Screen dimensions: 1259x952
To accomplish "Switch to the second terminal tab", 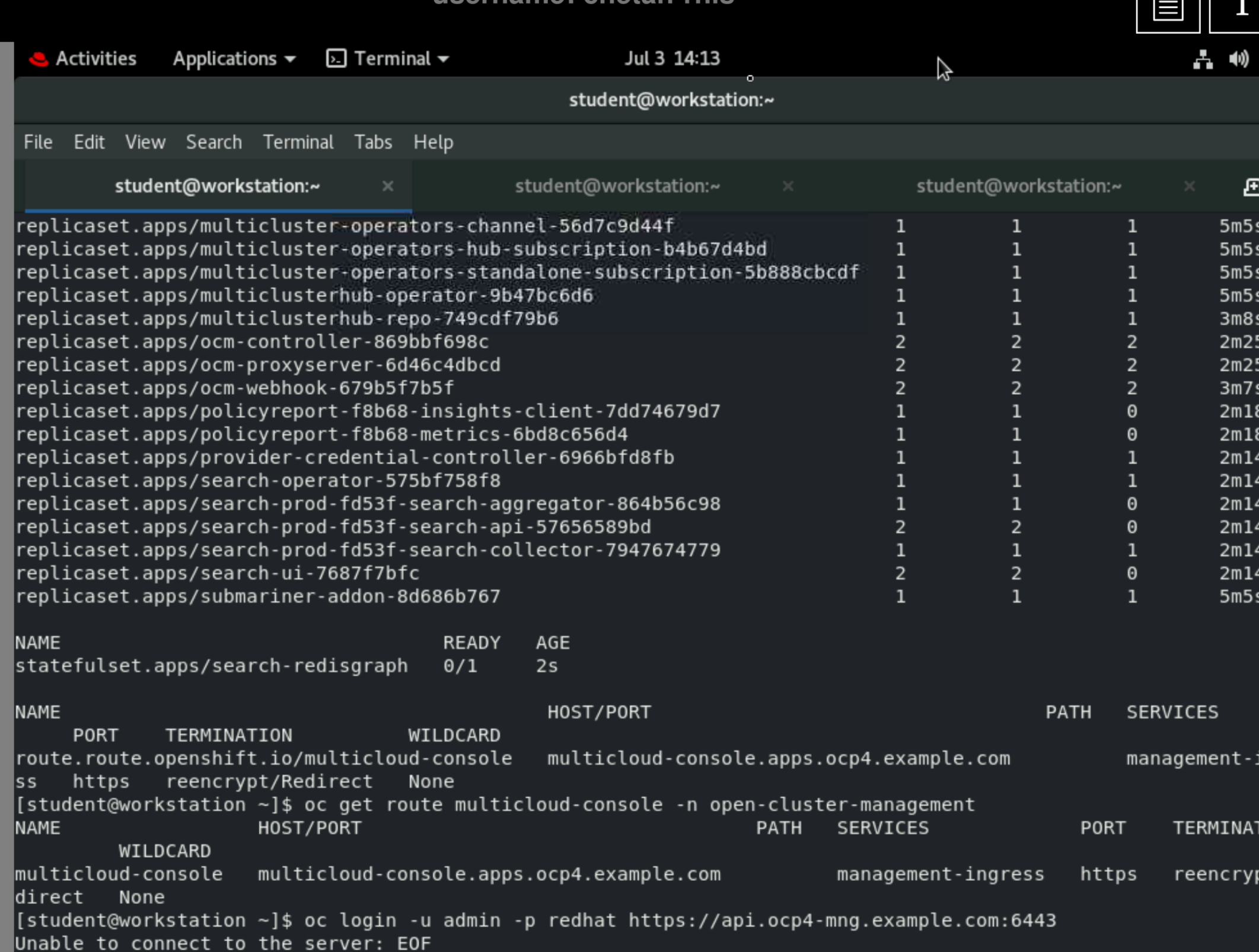I will (x=617, y=186).
